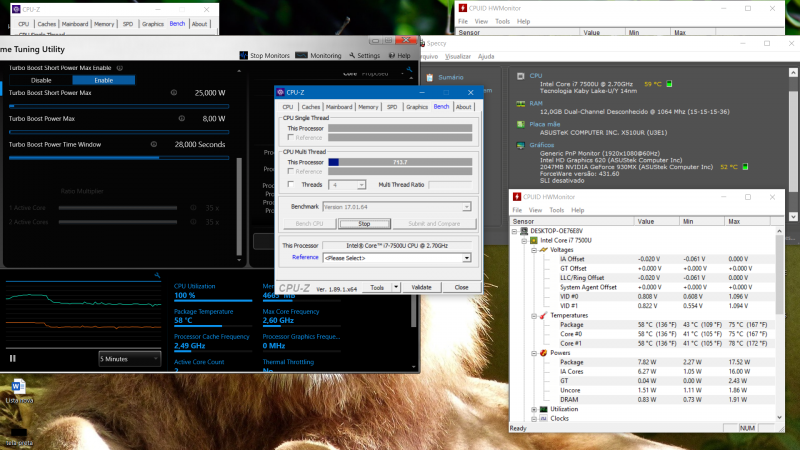Click the Speccy Placa mãe icon

pos(520,124)
